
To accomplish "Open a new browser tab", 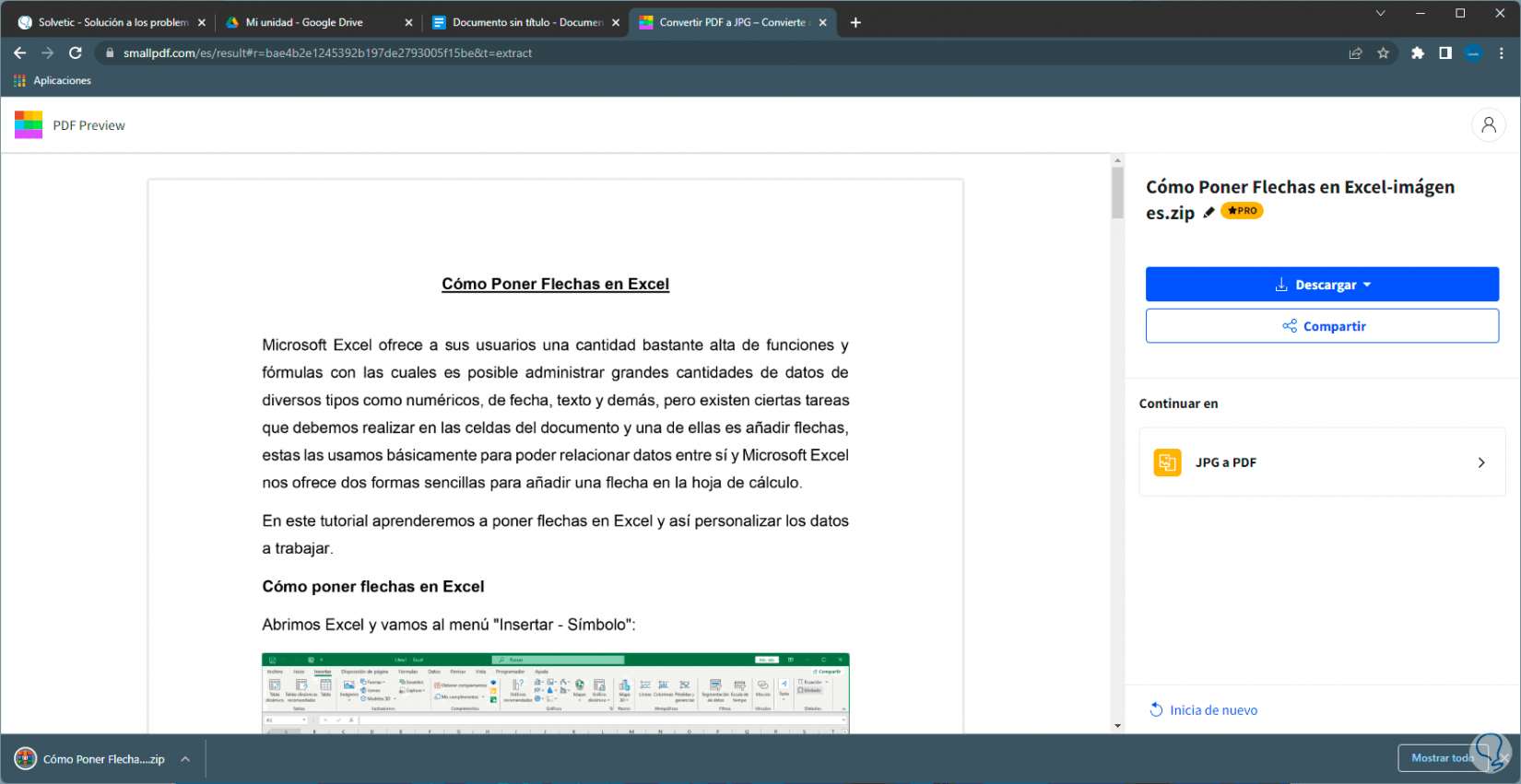I will click(x=855, y=22).
